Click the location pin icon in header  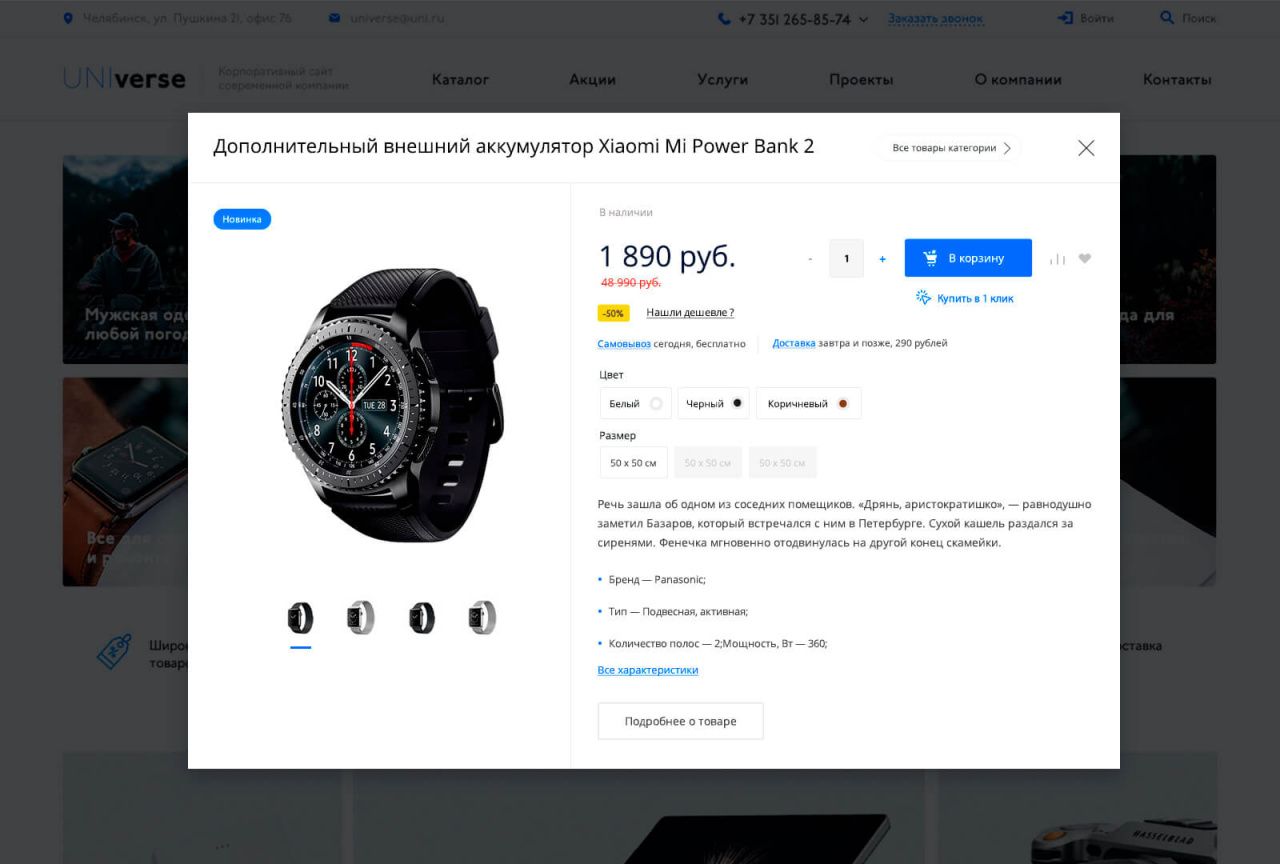pos(68,18)
